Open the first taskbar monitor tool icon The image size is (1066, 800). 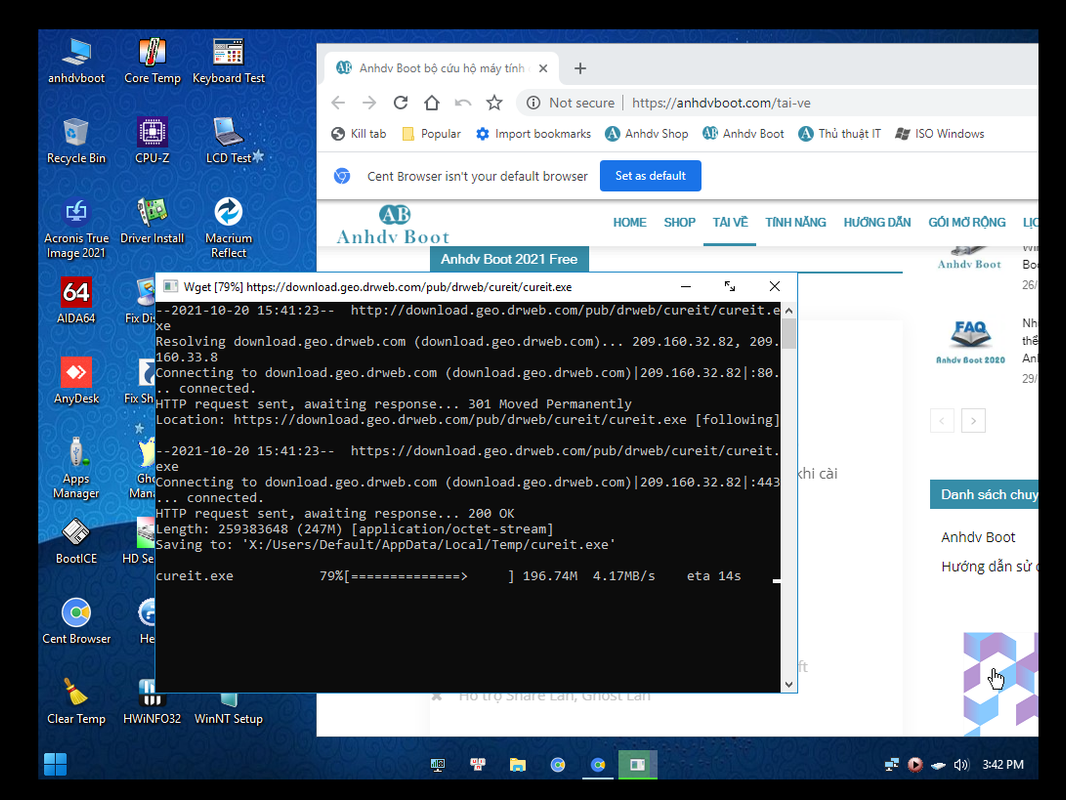pyautogui.click(x=438, y=765)
